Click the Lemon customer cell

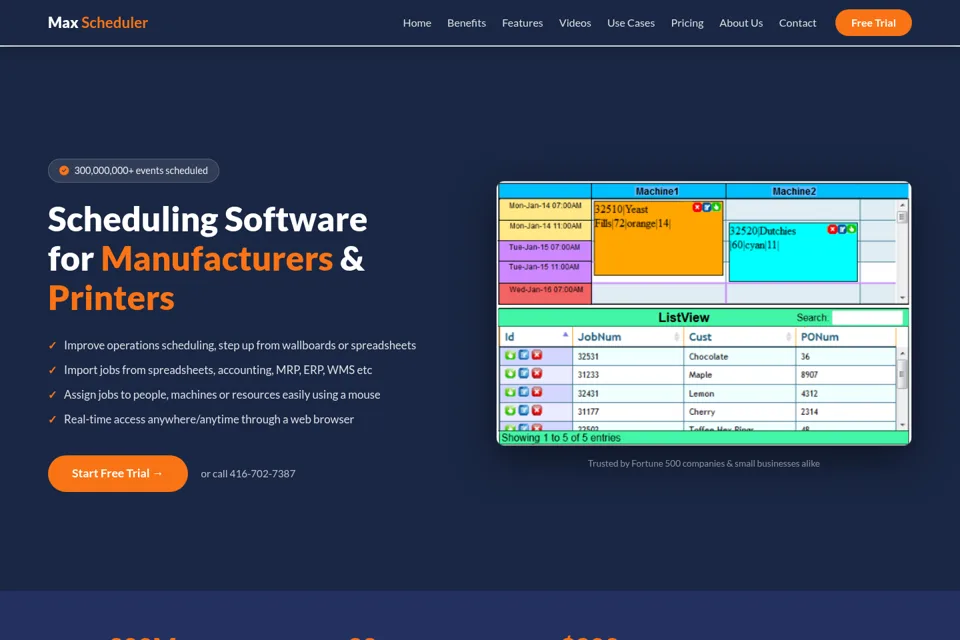coord(739,393)
